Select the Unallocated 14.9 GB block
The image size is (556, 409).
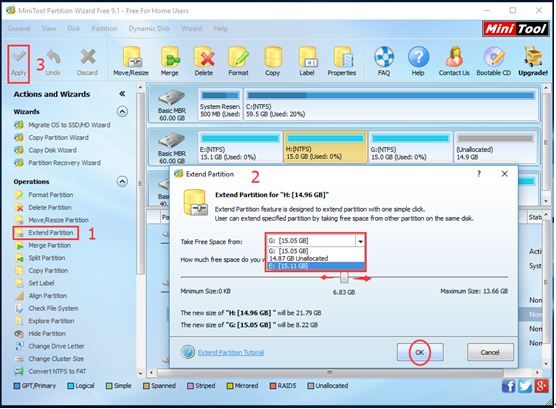[x=496, y=148]
